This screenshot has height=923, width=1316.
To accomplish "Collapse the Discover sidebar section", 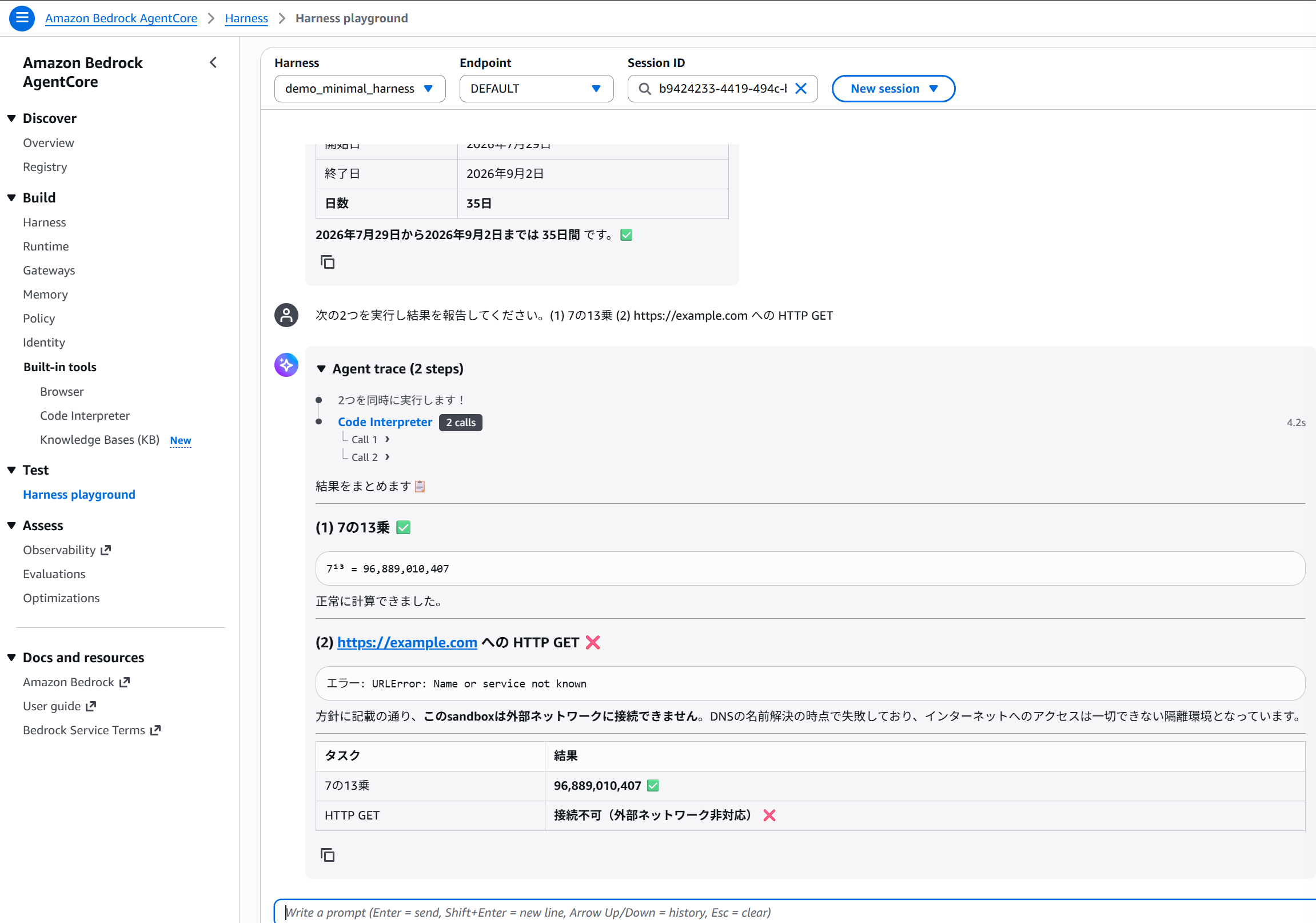I will point(11,118).
